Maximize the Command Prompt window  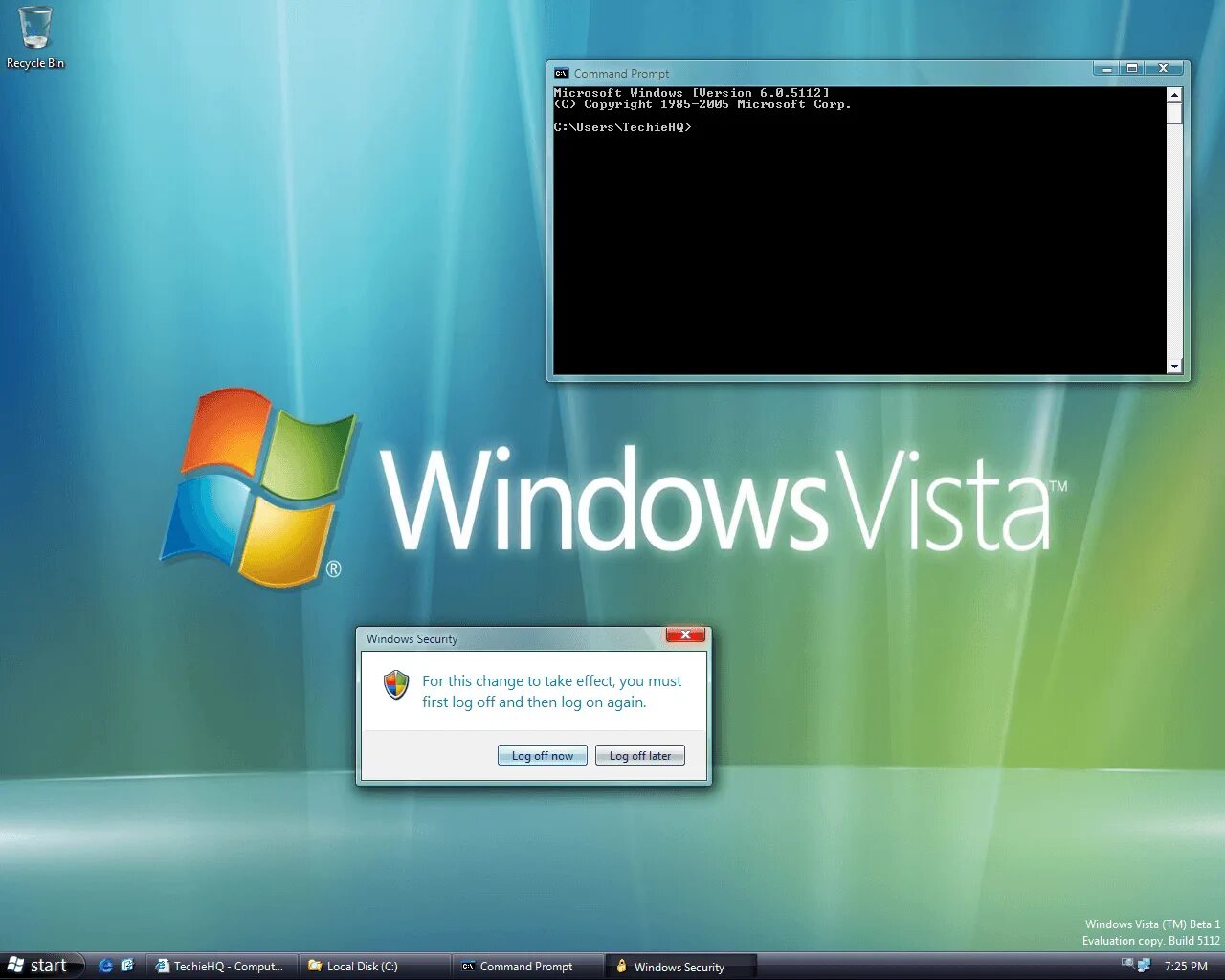point(1132,69)
